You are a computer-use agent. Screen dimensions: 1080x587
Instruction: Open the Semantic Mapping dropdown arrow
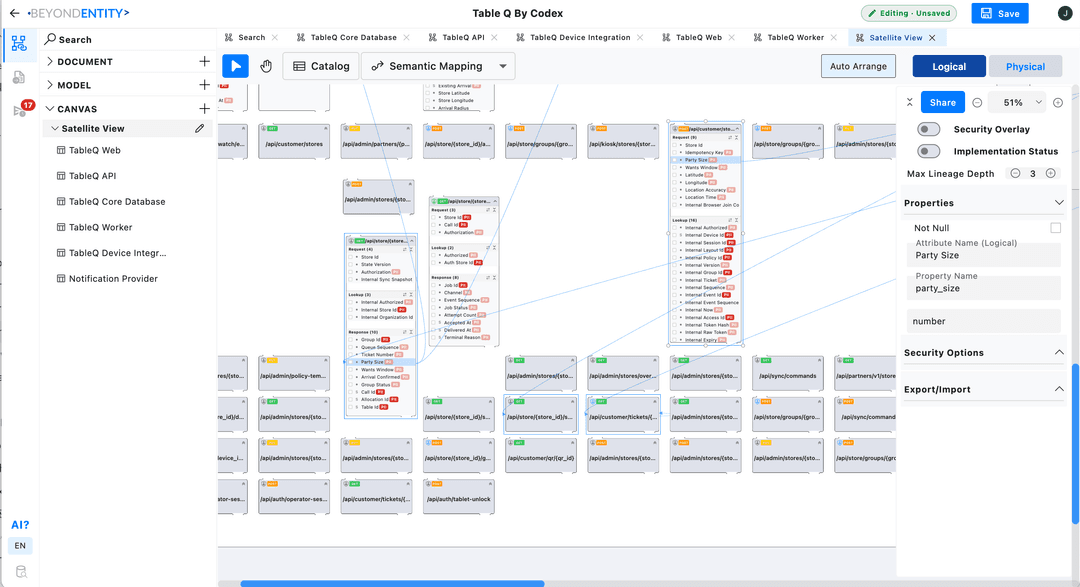tap(503, 66)
